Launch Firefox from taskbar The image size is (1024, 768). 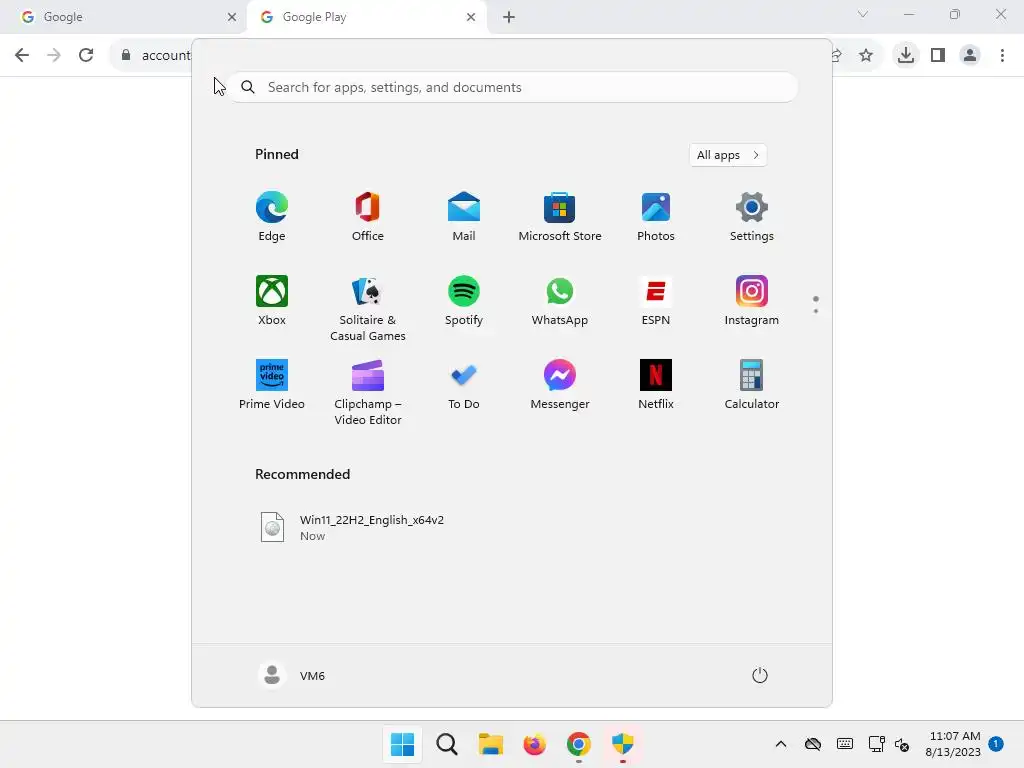(x=534, y=744)
